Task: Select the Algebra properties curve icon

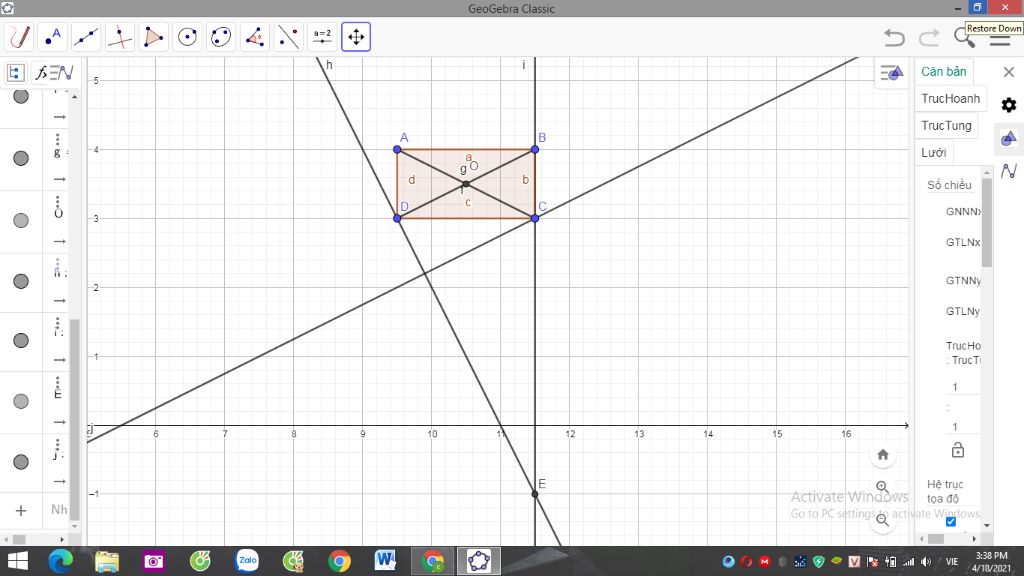Action: tap(1009, 171)
